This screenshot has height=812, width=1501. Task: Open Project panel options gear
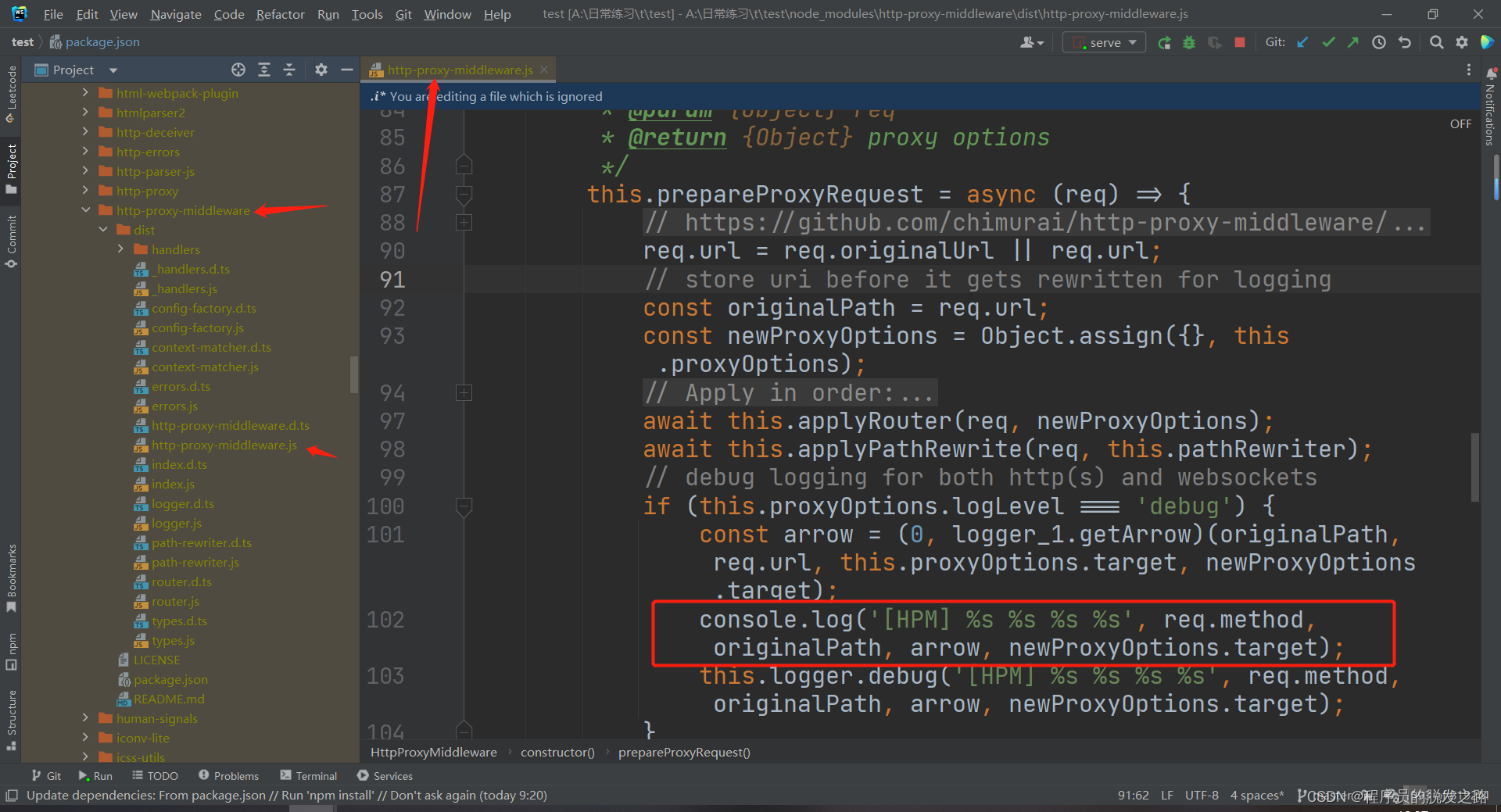pyautogui.click(x=321, y=70)
